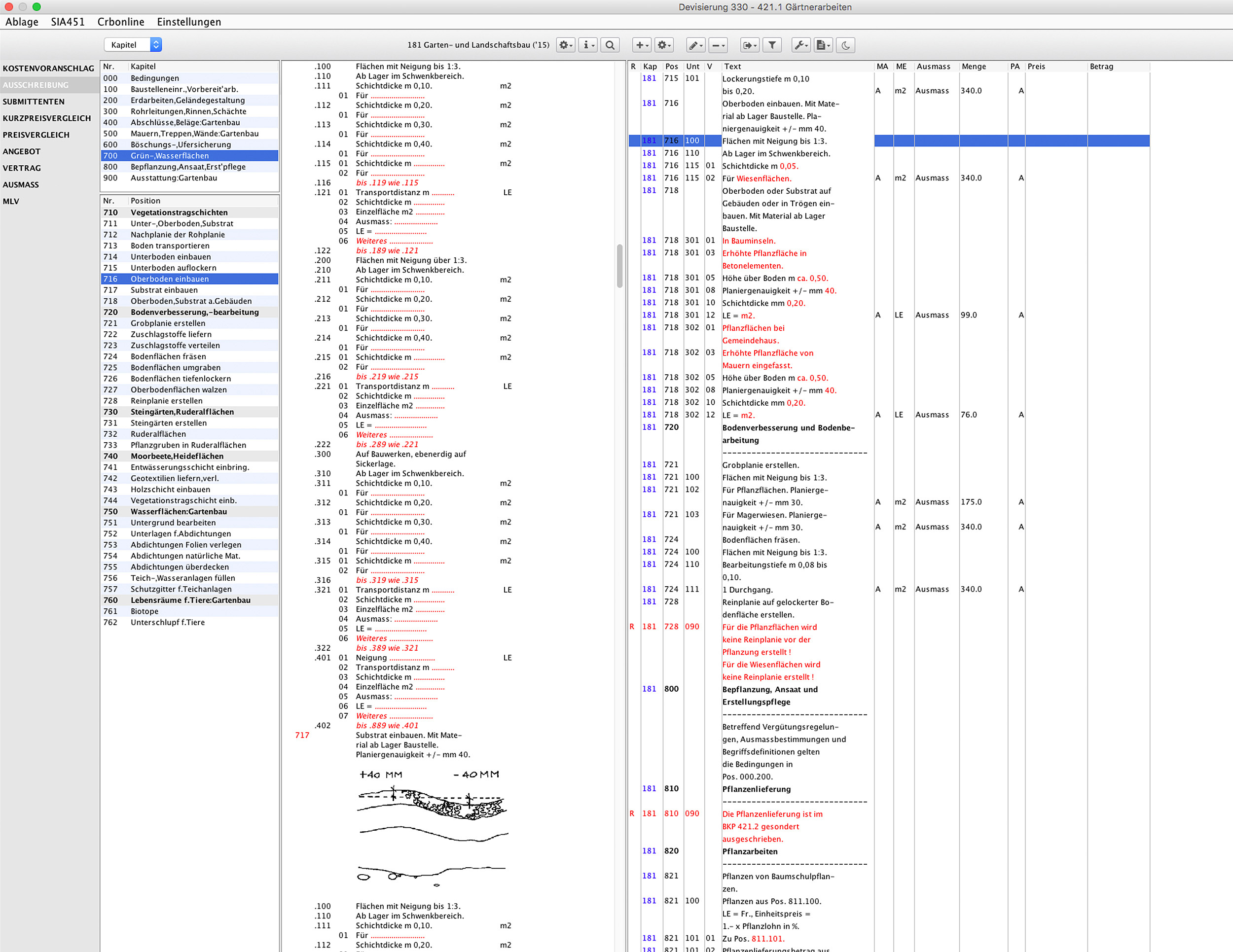Click the Preis column header
The image size is (1233, 952).
coord(1056,67)
